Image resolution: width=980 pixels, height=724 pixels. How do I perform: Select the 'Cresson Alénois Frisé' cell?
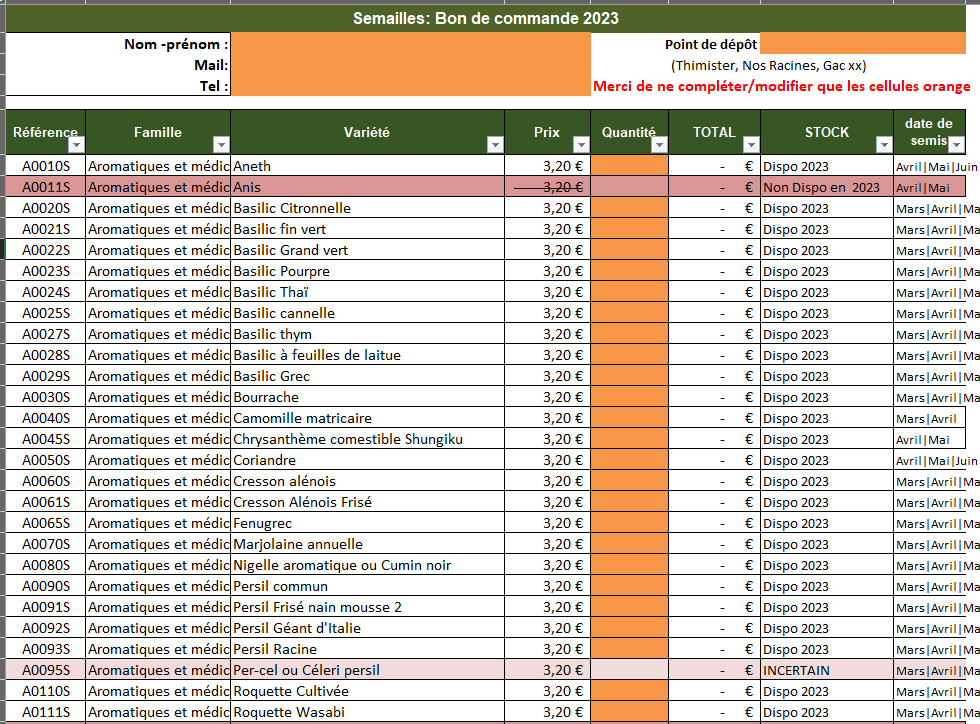point(368,502)
